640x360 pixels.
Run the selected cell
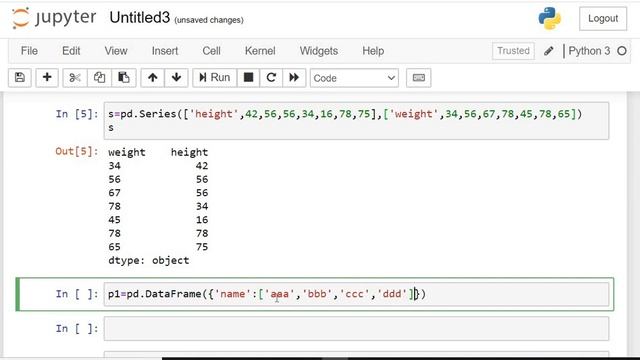click(x=215, y=78)
